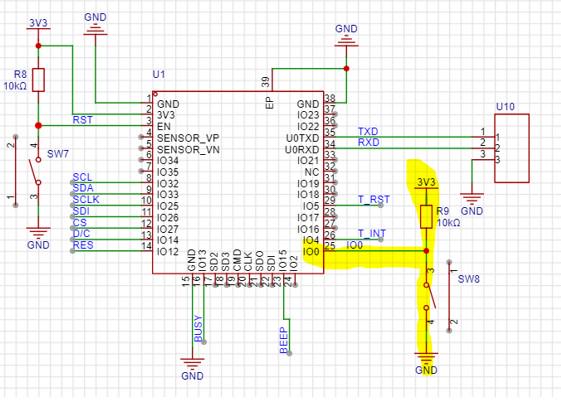Click the U1 designator label

[x=159, y=74]
